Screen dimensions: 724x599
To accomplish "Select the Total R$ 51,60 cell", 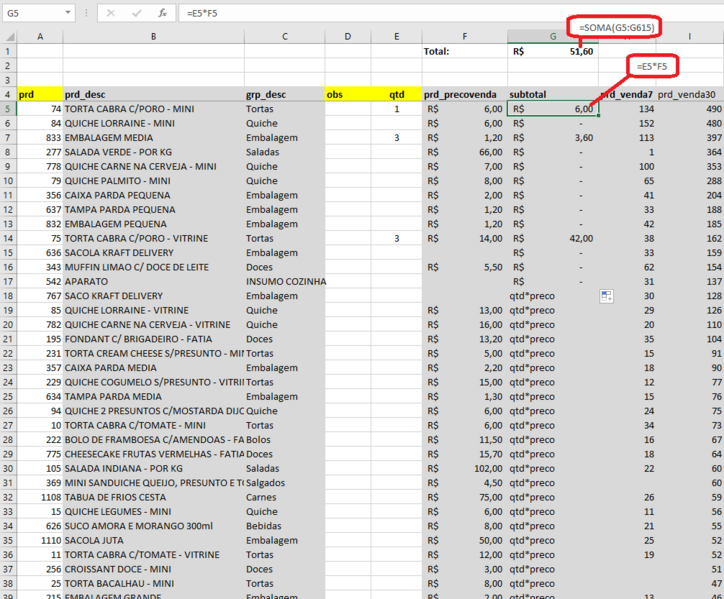I will [553, 51].
